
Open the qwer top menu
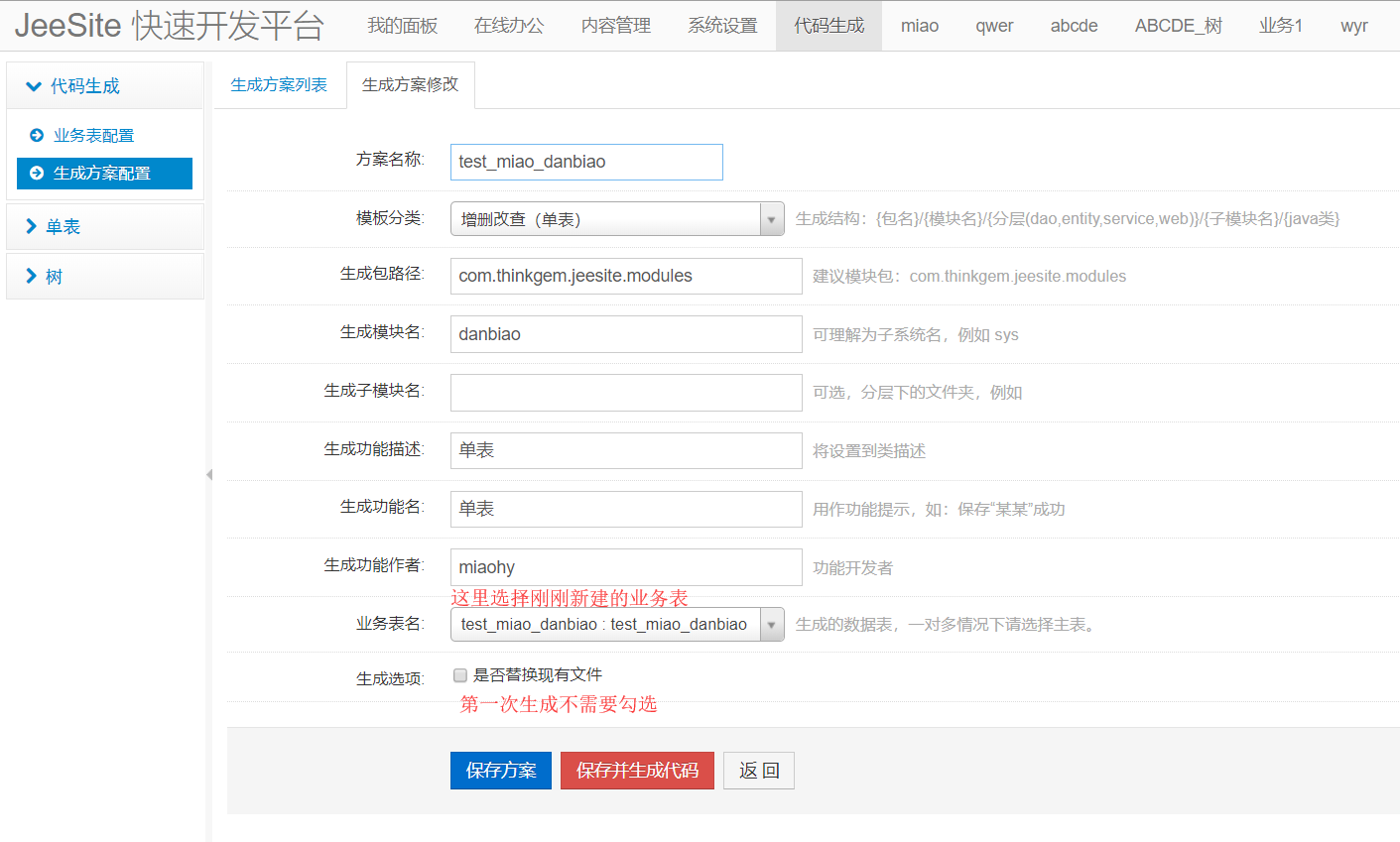994,26
